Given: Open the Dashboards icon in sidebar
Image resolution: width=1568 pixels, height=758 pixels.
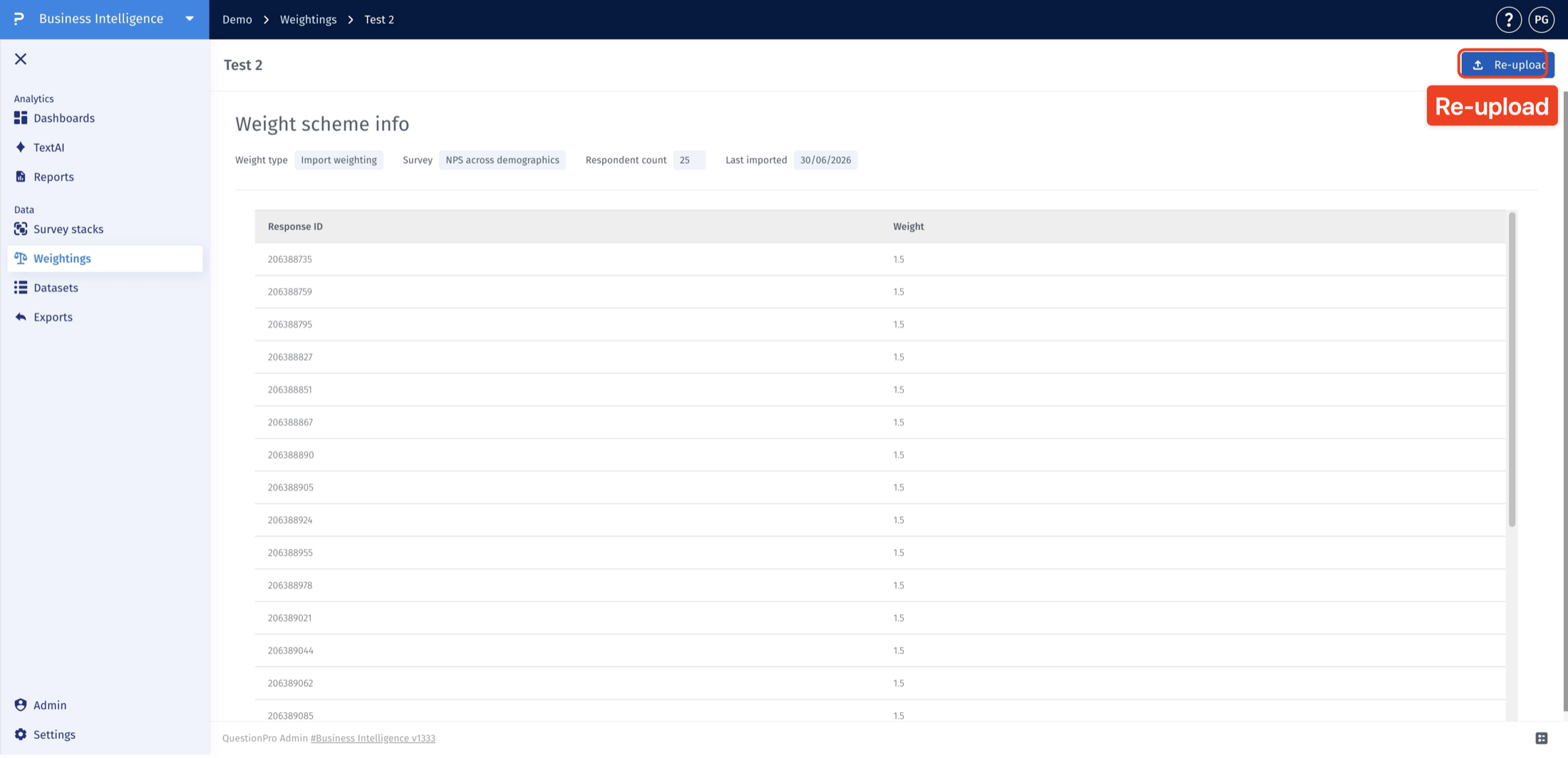Looking at the screenshot, I should 21,118.
